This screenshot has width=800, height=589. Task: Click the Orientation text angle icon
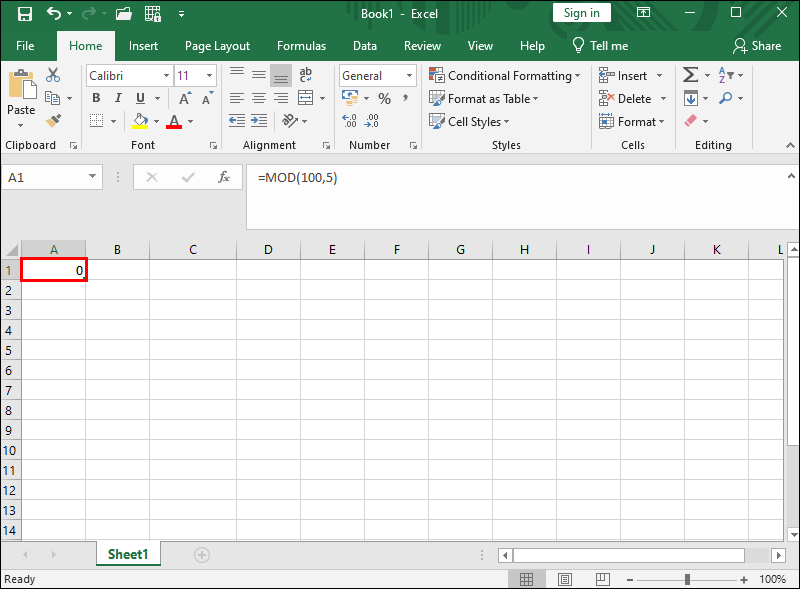290,121
